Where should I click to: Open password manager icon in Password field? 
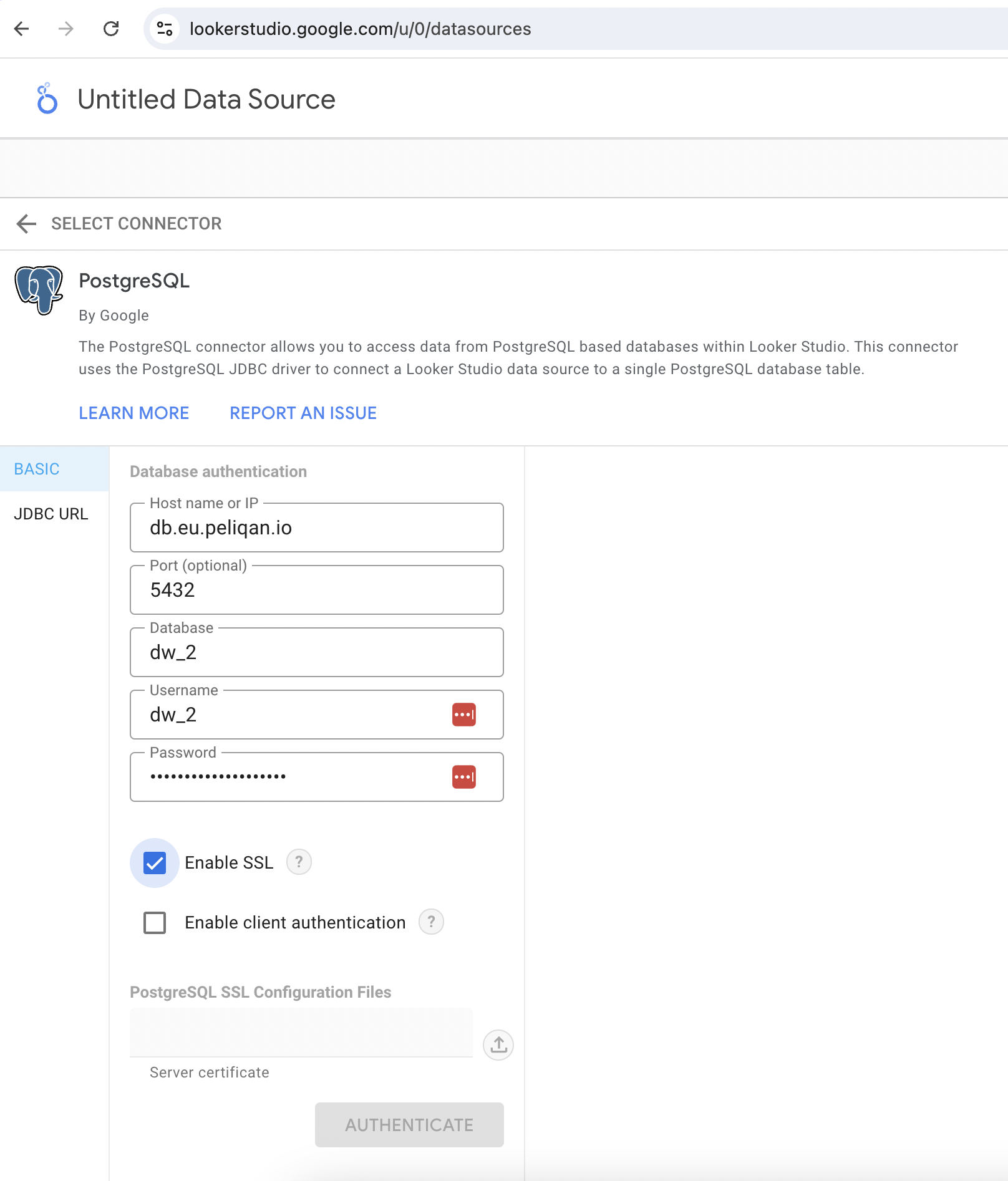(x=464, y=777)
